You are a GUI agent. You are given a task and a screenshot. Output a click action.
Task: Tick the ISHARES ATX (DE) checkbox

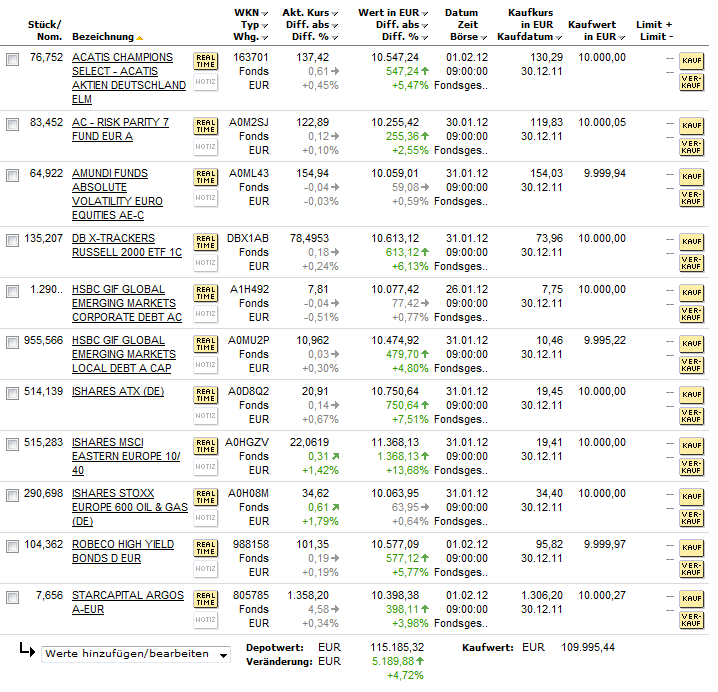(12, 393)
